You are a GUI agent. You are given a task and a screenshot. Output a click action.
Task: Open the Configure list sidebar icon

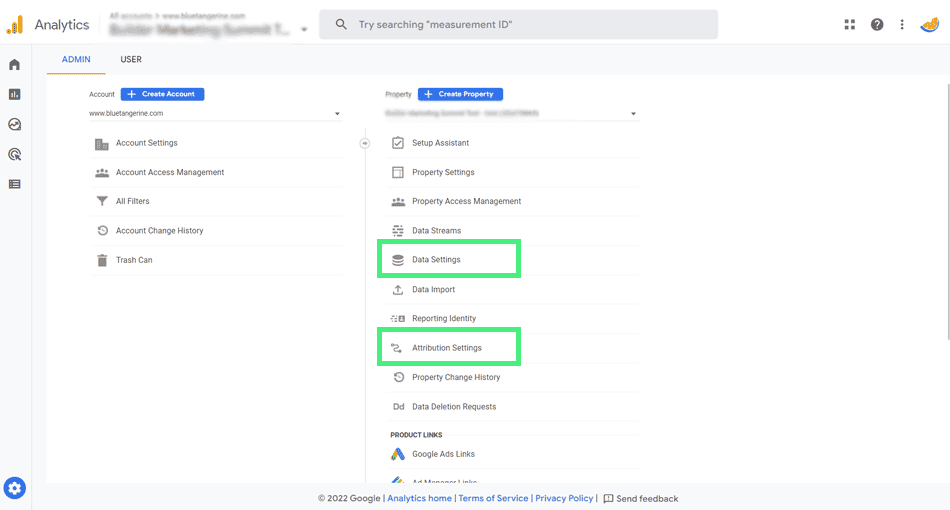click(15, 184)
